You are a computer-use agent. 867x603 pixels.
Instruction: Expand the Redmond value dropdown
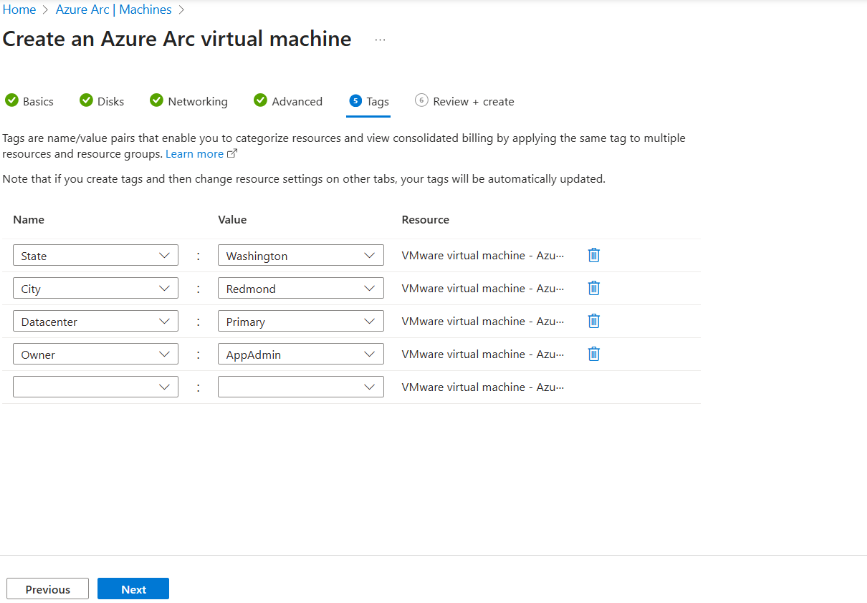pyautogui.click(x=370, y=289)
